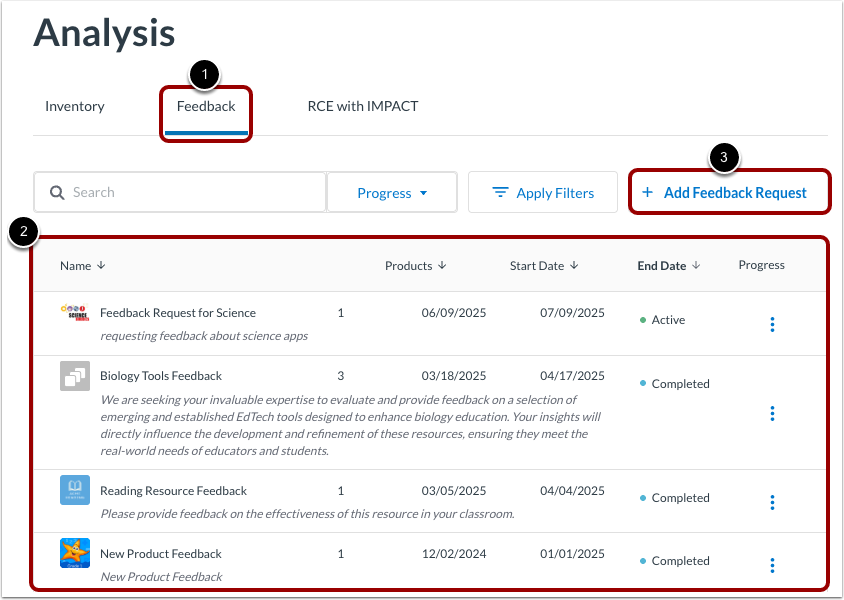The width and height of the screenshot is (844, 600).
Task: Click Apply Filters button
Action: (x=543, y=193)
